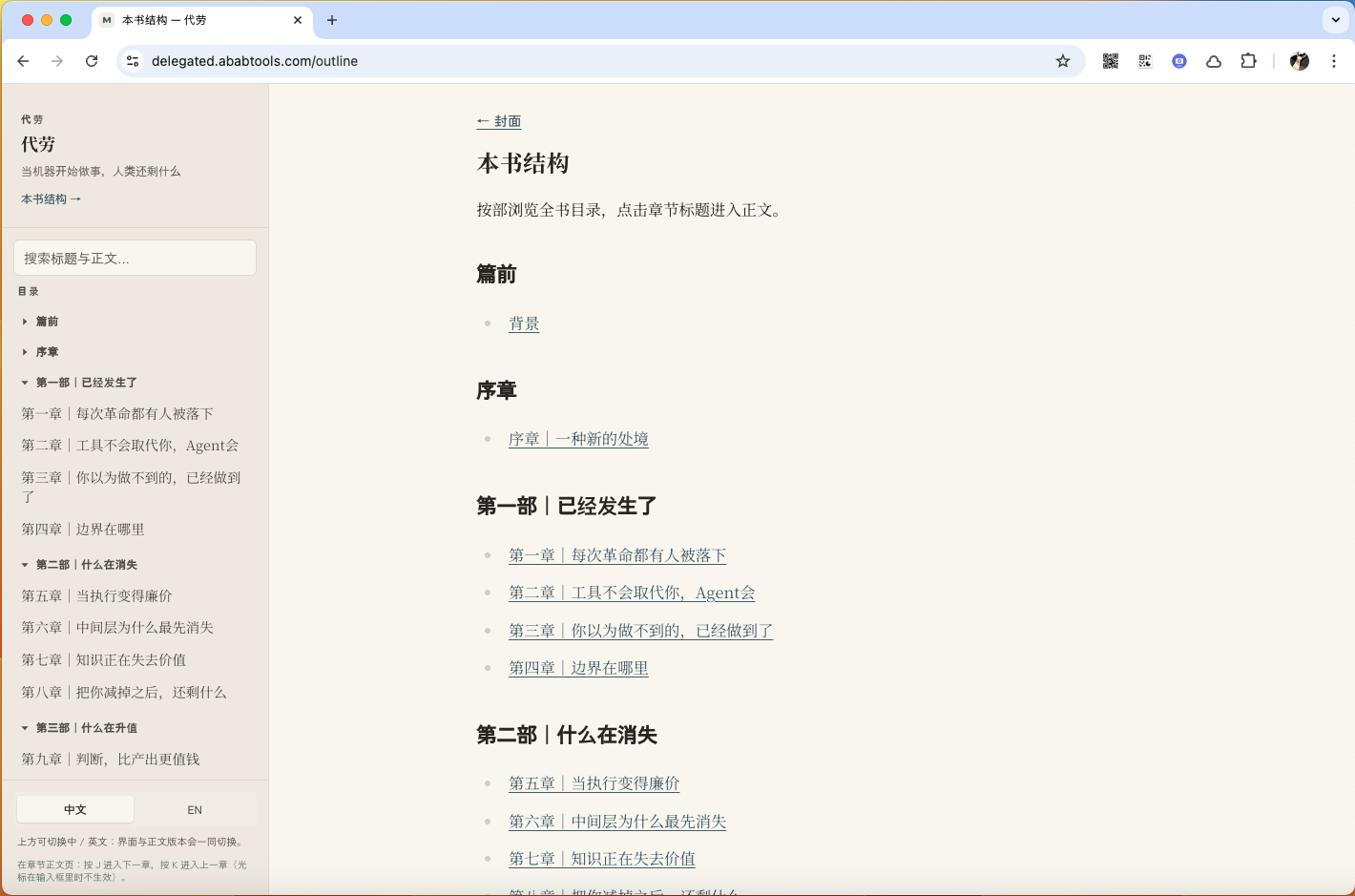Open sidebar chapter 第五章｜当执行变得廉价
Image resolution: width=1355 pixels, height=896 pixels.
(x=97, y=596)
